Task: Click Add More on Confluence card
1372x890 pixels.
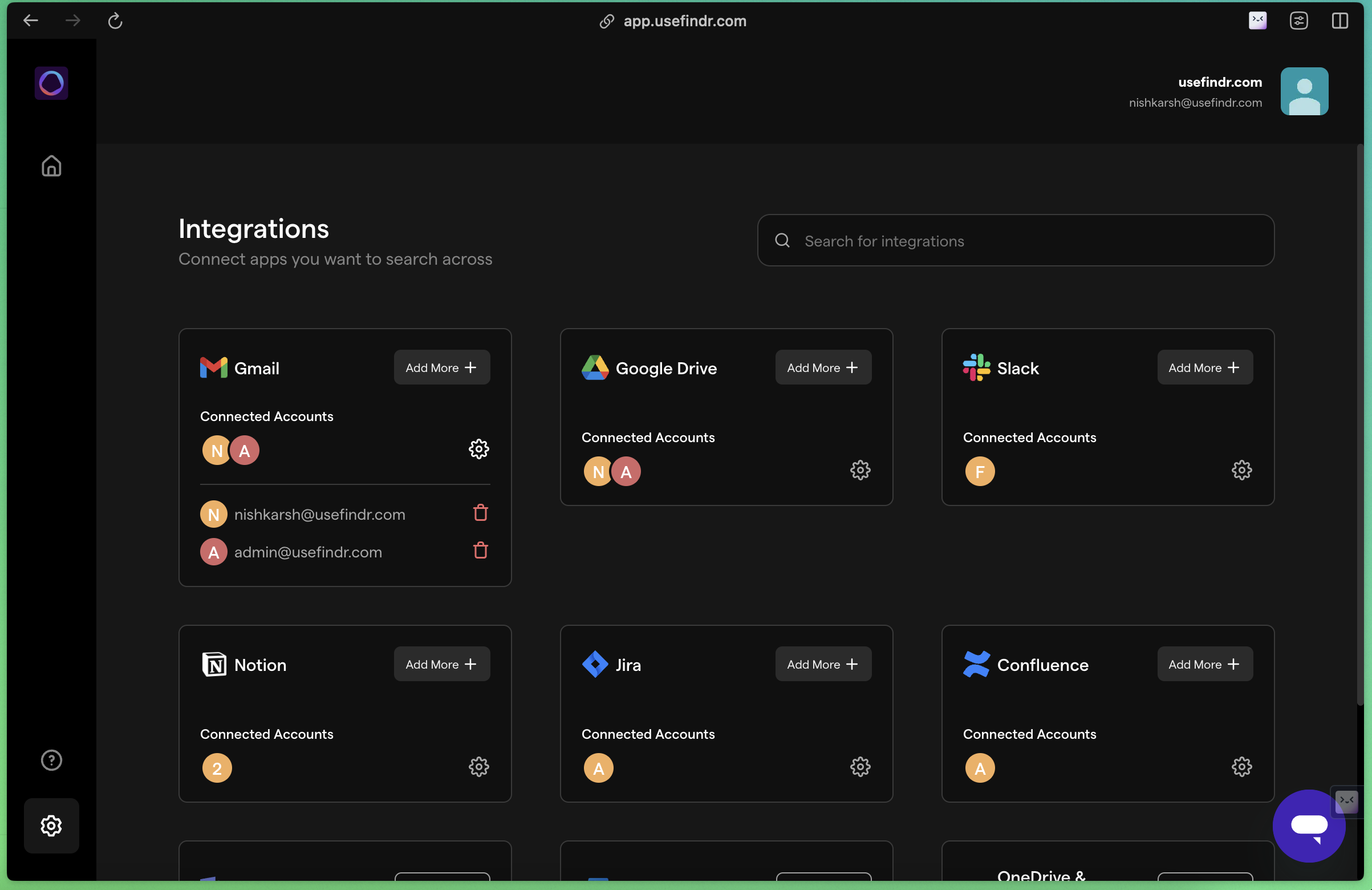Action: click(1204, 665)
